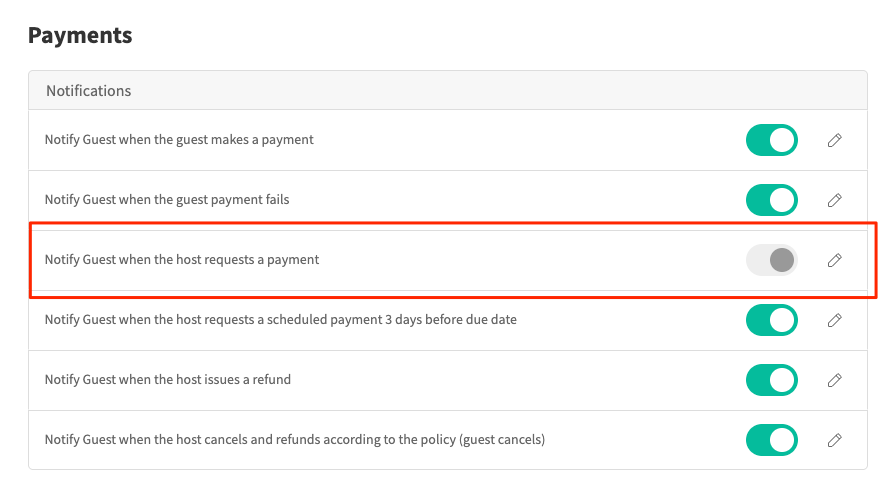Select "Notify Guest when the guest payment fails" row

(167, 200)
